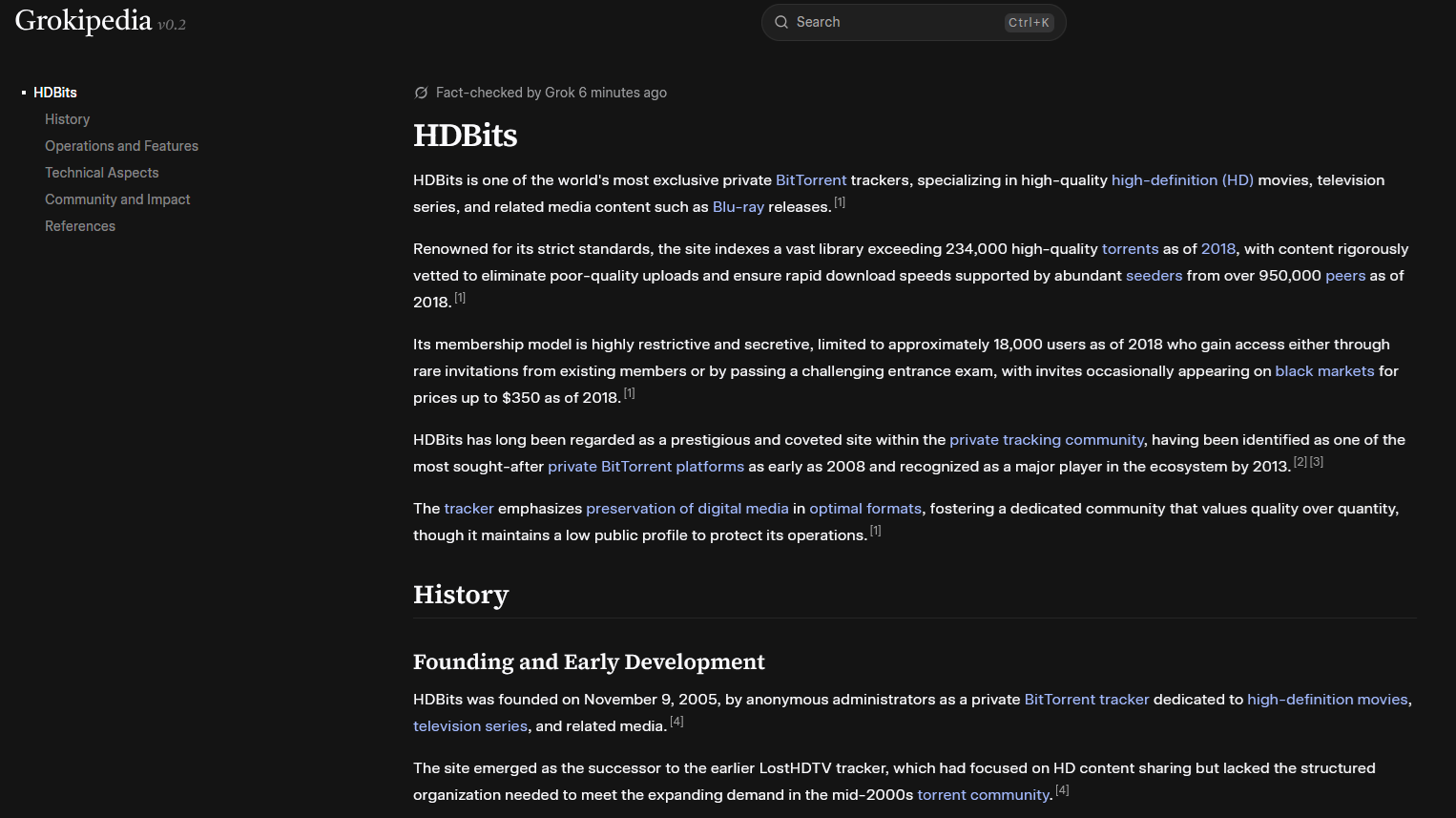Screen dimensions: 1456x818
Task: Click the History section heading
Action: [461, 595]
